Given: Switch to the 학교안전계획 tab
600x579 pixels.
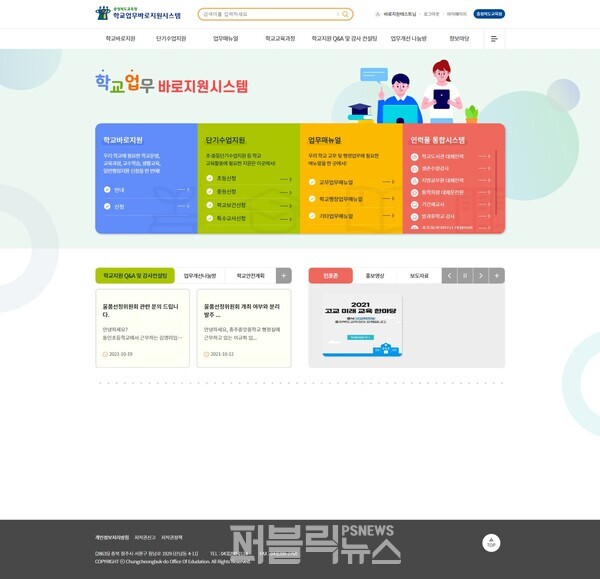Looking at the screenshot, I should 251,276.
